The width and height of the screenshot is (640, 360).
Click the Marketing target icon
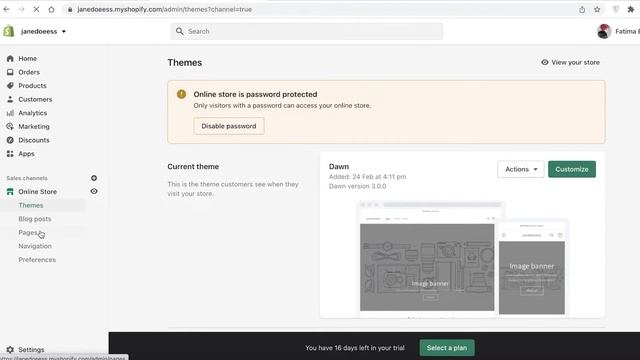click(10, 127)
